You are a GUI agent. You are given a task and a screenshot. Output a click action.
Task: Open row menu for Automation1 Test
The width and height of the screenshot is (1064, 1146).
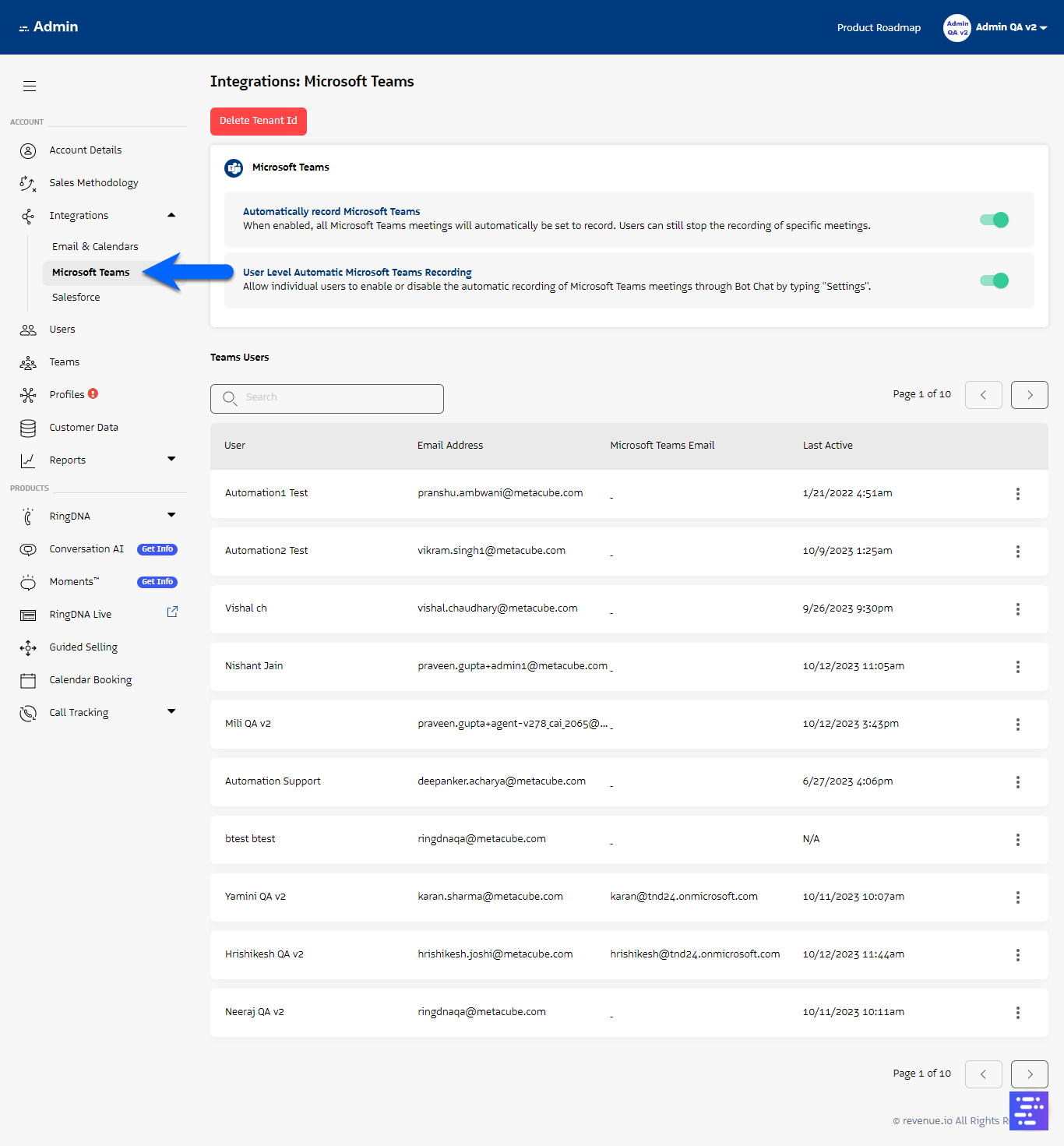tap(1018, 494)
